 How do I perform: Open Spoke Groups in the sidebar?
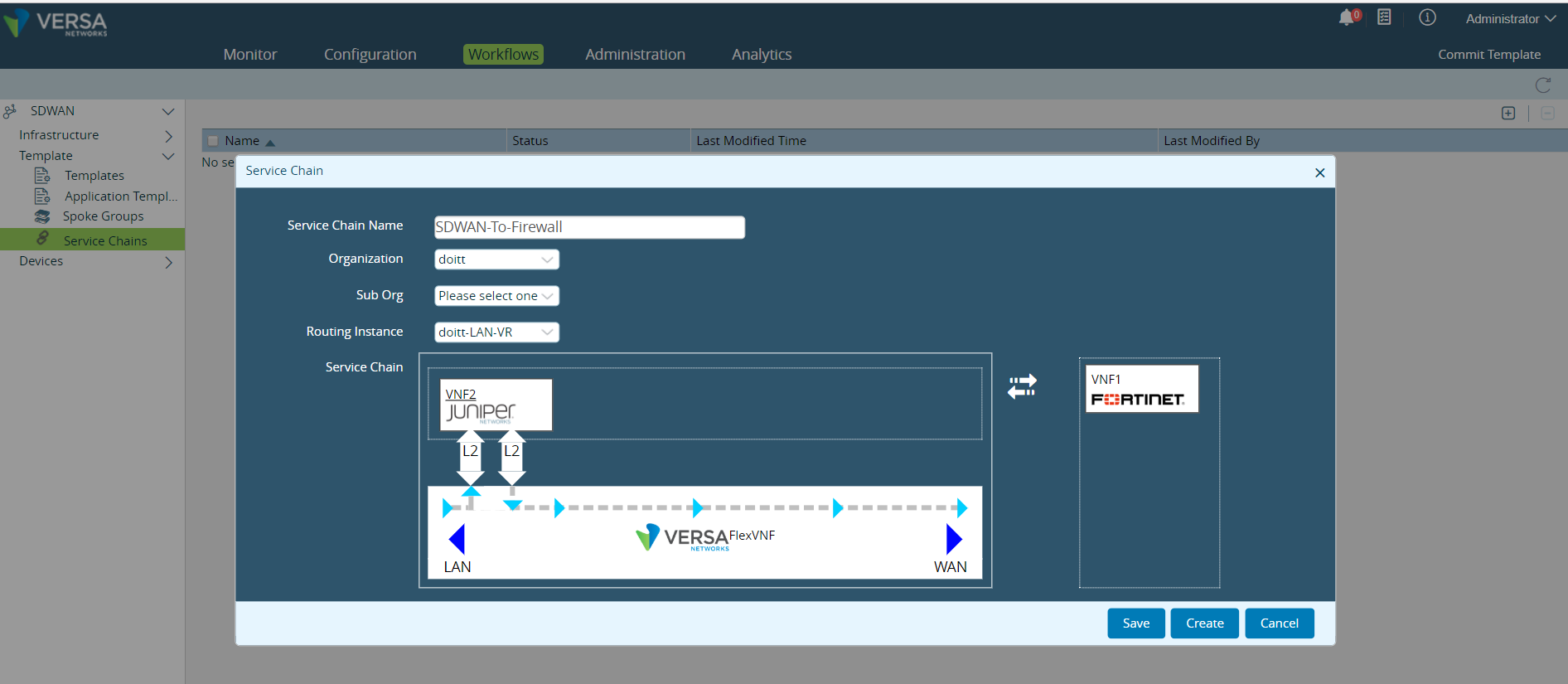(104, 216)
